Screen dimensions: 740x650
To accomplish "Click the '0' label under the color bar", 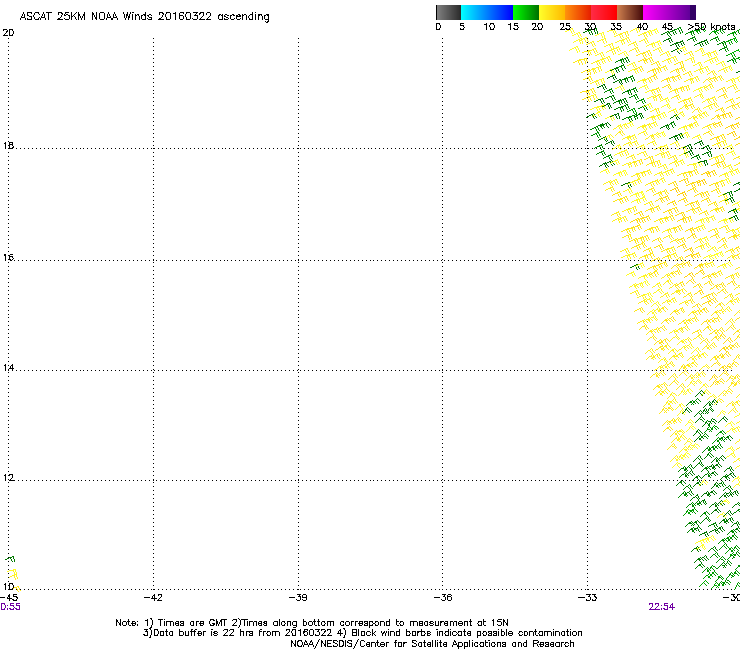I will point(438,27).
